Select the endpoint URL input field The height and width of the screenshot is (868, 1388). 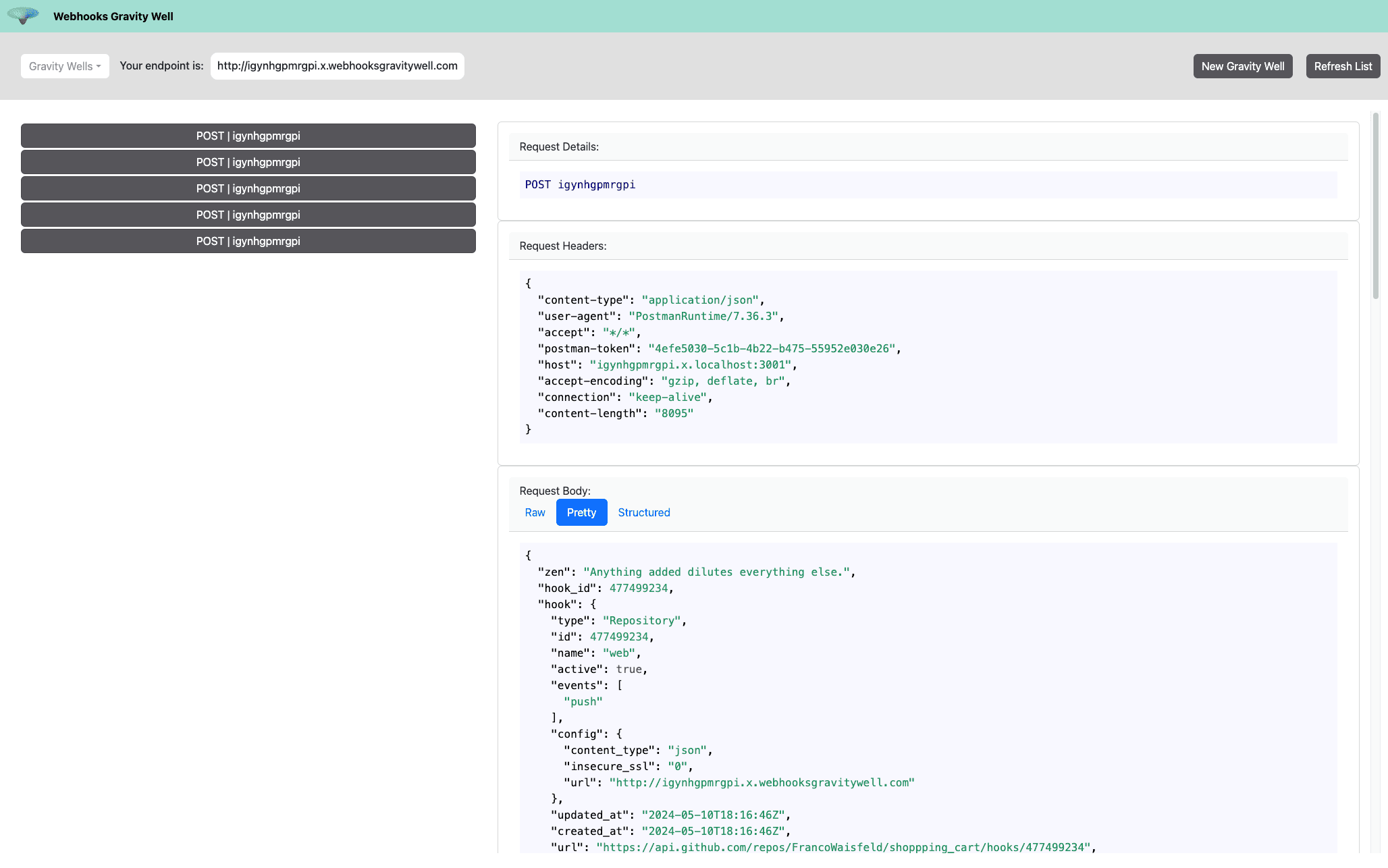pos(337,66)
